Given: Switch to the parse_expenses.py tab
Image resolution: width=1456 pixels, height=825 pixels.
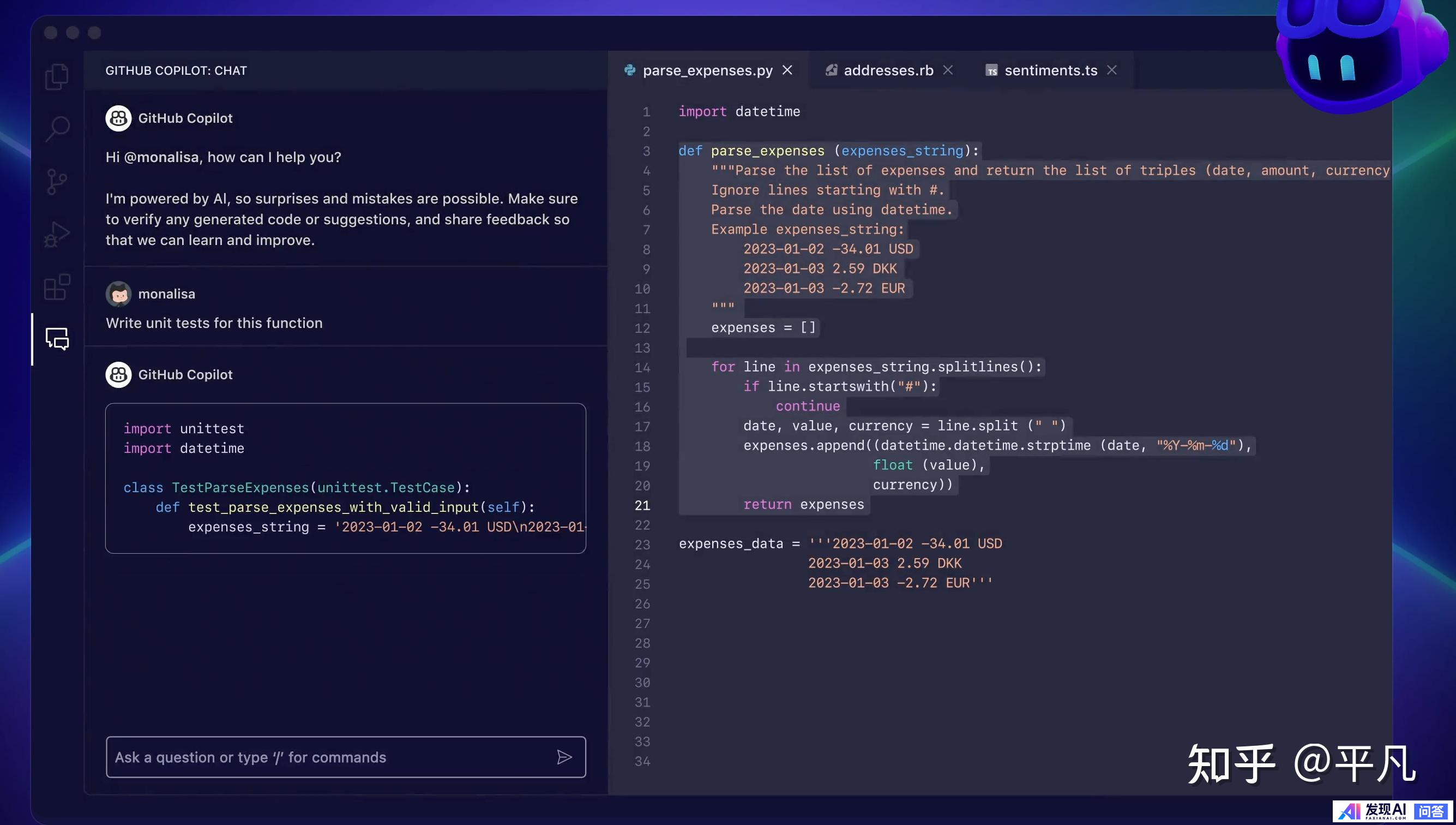Looking at the screenshot, I should 707,70.
